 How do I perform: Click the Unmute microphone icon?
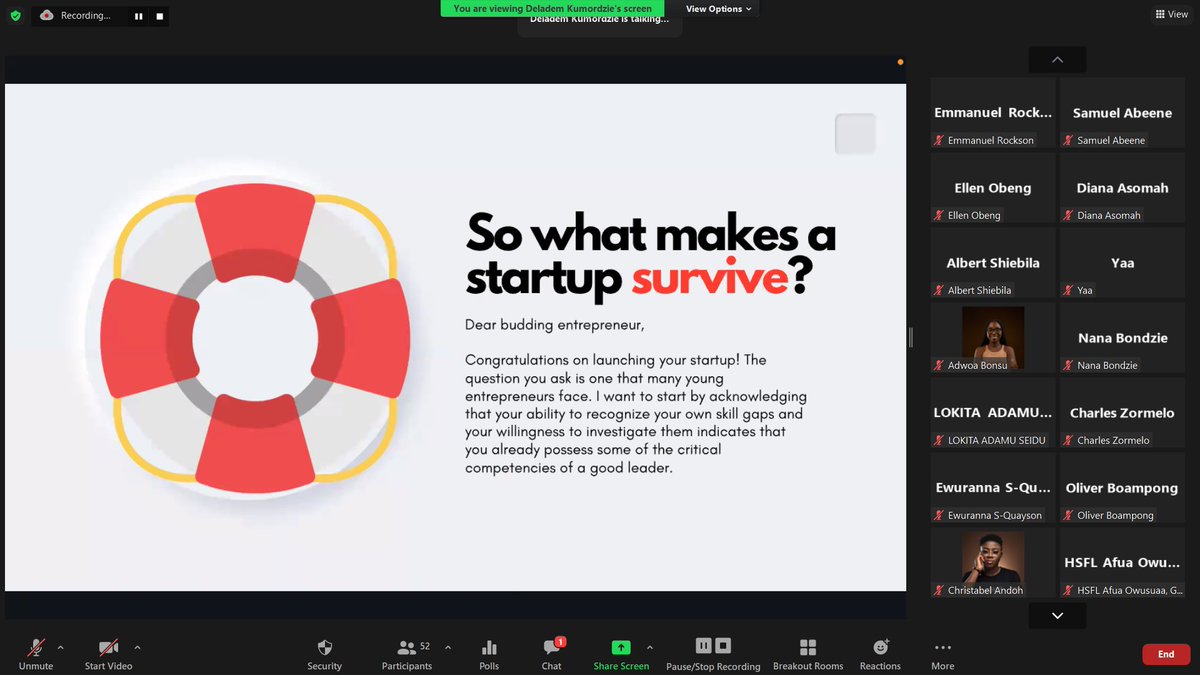coord(36,647)
